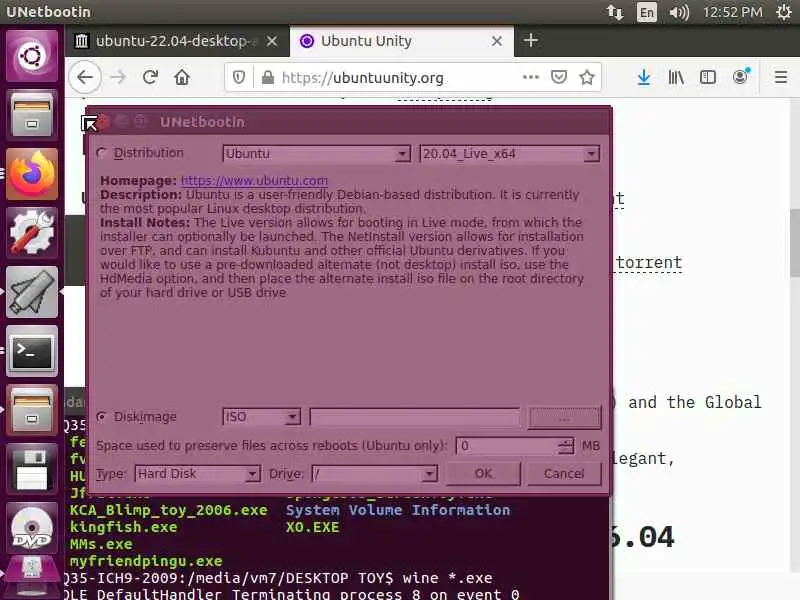Toggle Firefox sidebar view

pyautogui.click(x=708, y=78)
